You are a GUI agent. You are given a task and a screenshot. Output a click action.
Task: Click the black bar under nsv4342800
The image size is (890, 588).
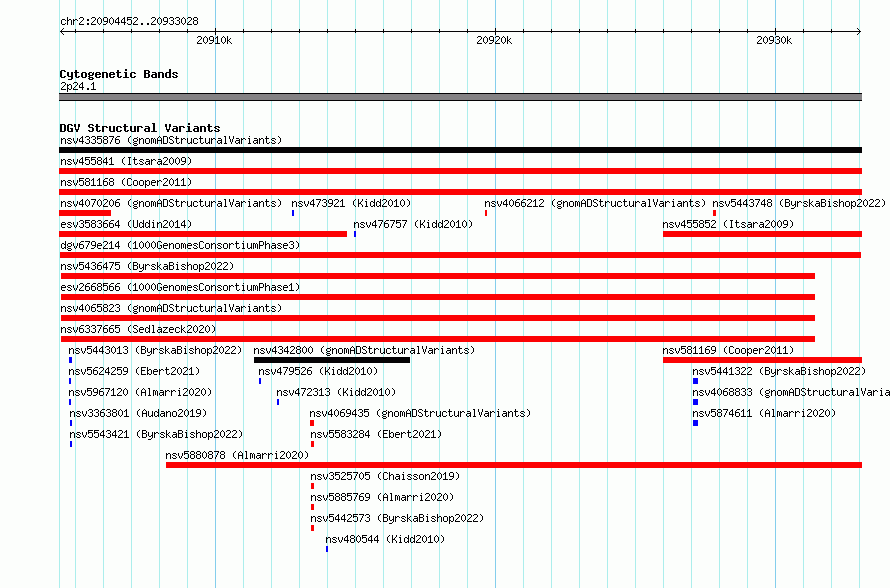pyautogui.click(x=332, y=360)
